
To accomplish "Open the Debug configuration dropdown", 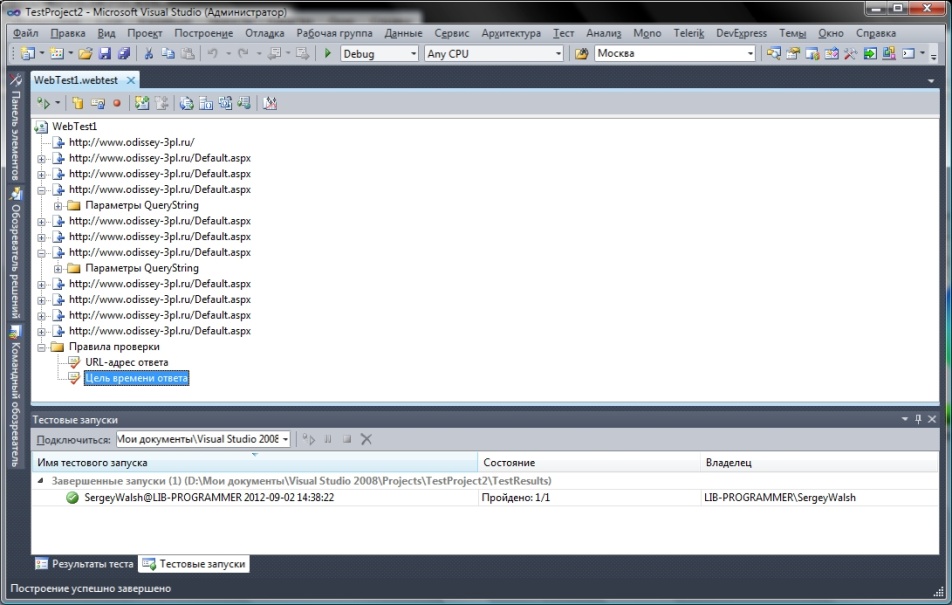I will pyautogui.click(x=413, y=53).
